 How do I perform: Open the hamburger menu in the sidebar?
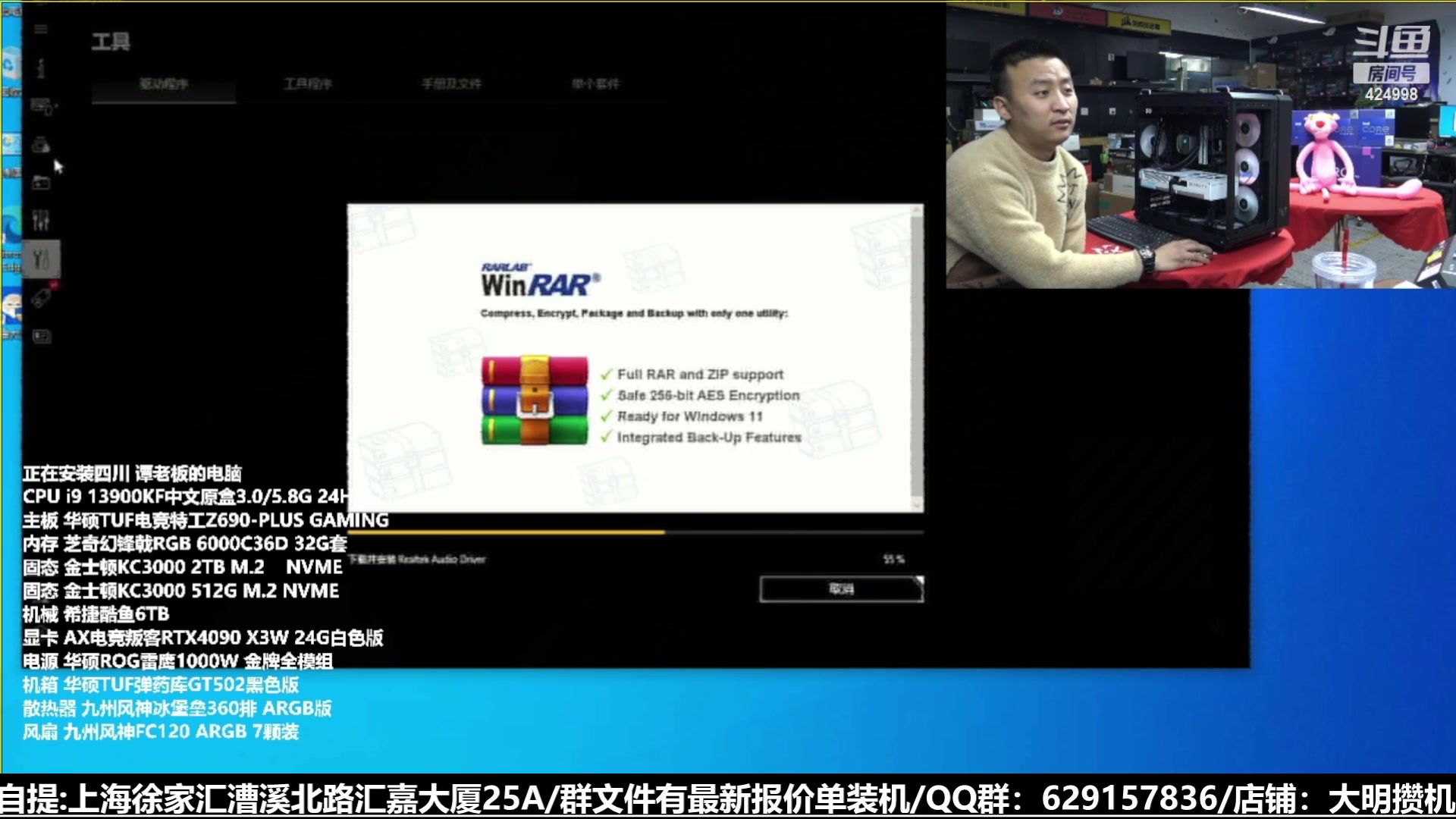pos(41,29)
